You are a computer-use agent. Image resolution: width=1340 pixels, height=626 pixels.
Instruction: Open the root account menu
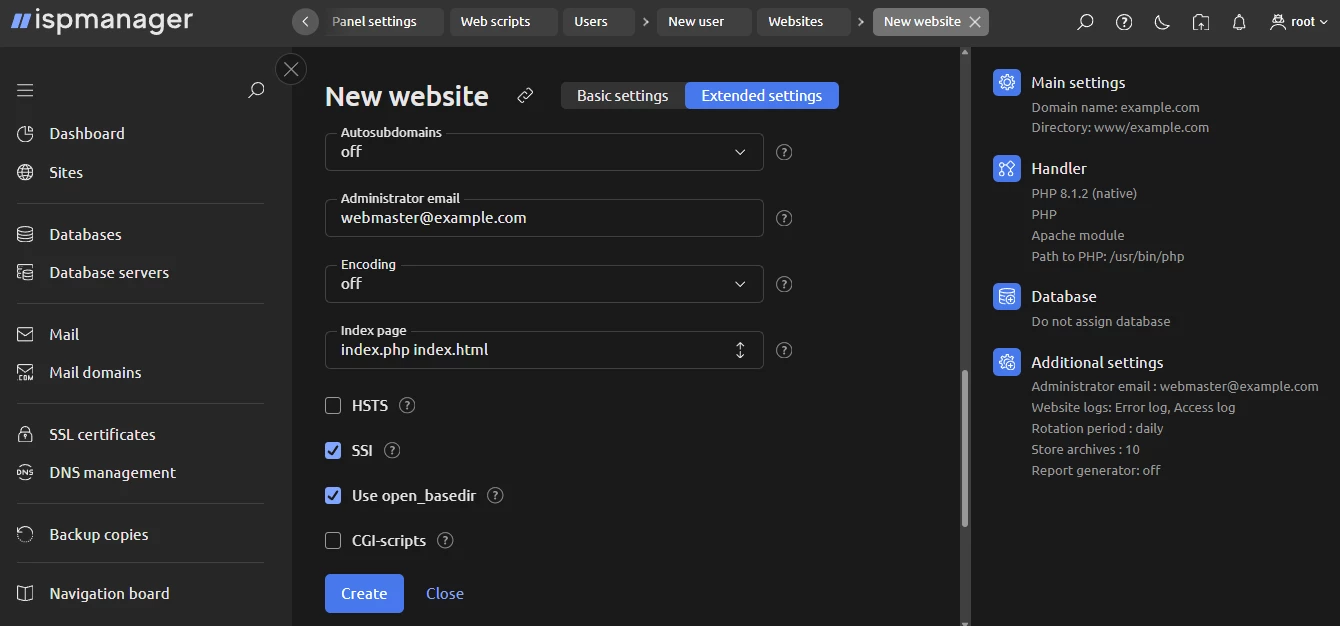point(1297,21)
